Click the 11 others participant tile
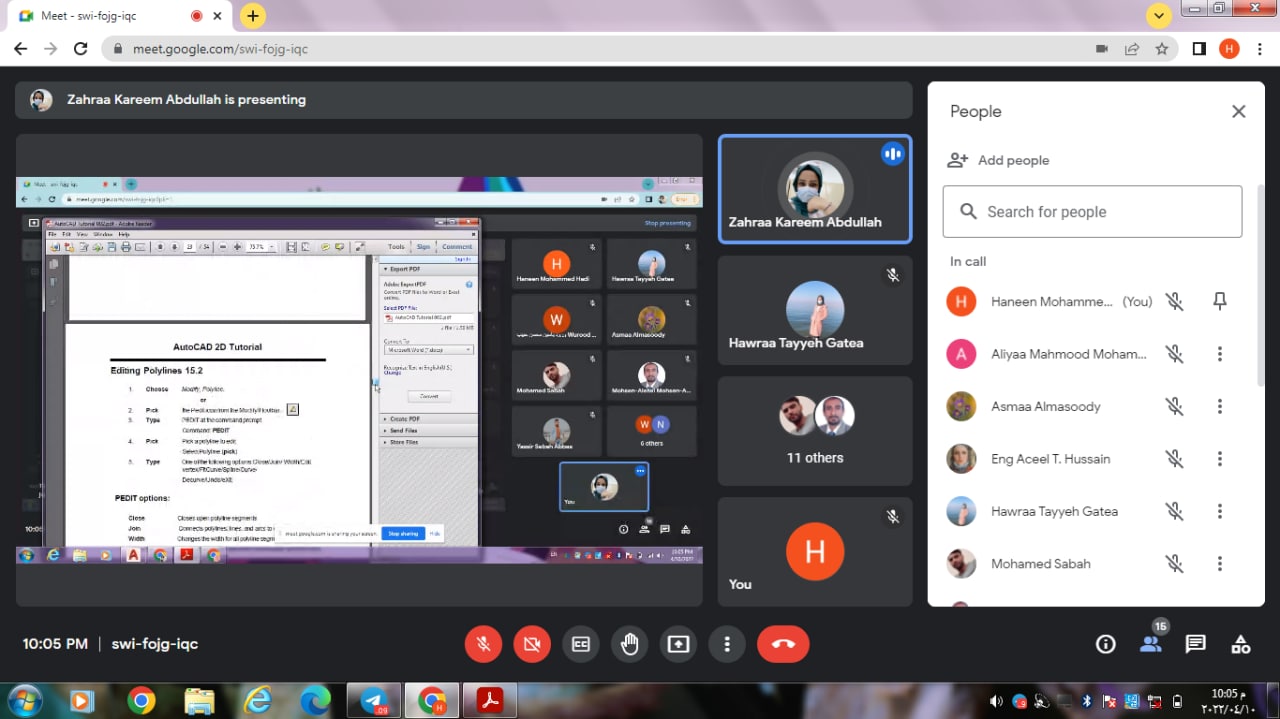This screenshot has height=719, width=1280. (815, 431)
